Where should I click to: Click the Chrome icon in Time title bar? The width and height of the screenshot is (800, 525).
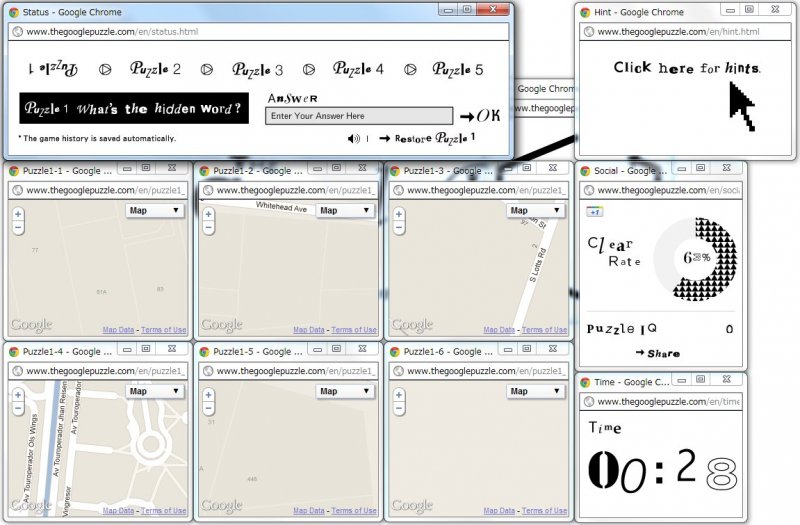pyautogui.click(x=585, y=382)
